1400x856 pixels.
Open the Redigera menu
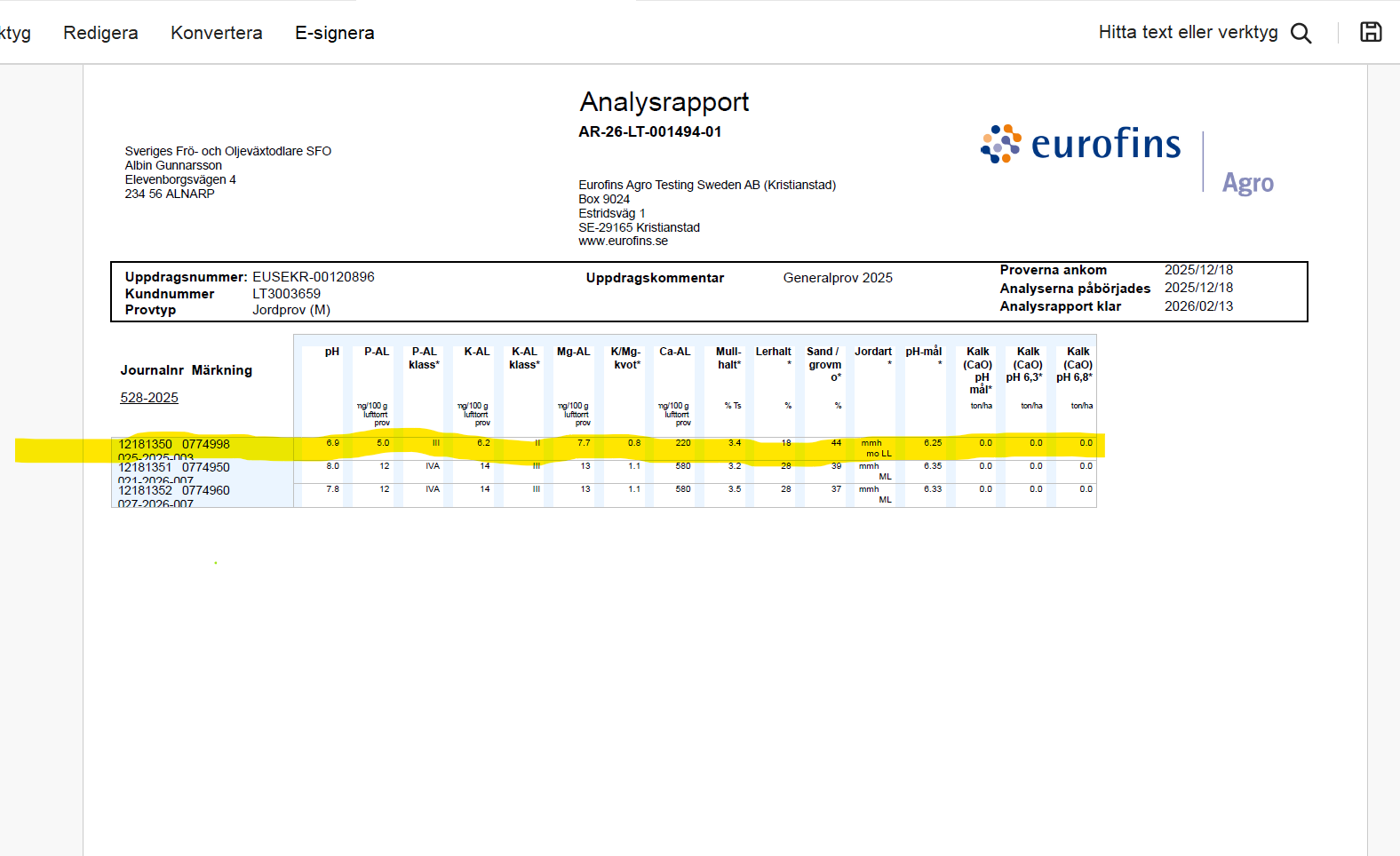[100, 33]
